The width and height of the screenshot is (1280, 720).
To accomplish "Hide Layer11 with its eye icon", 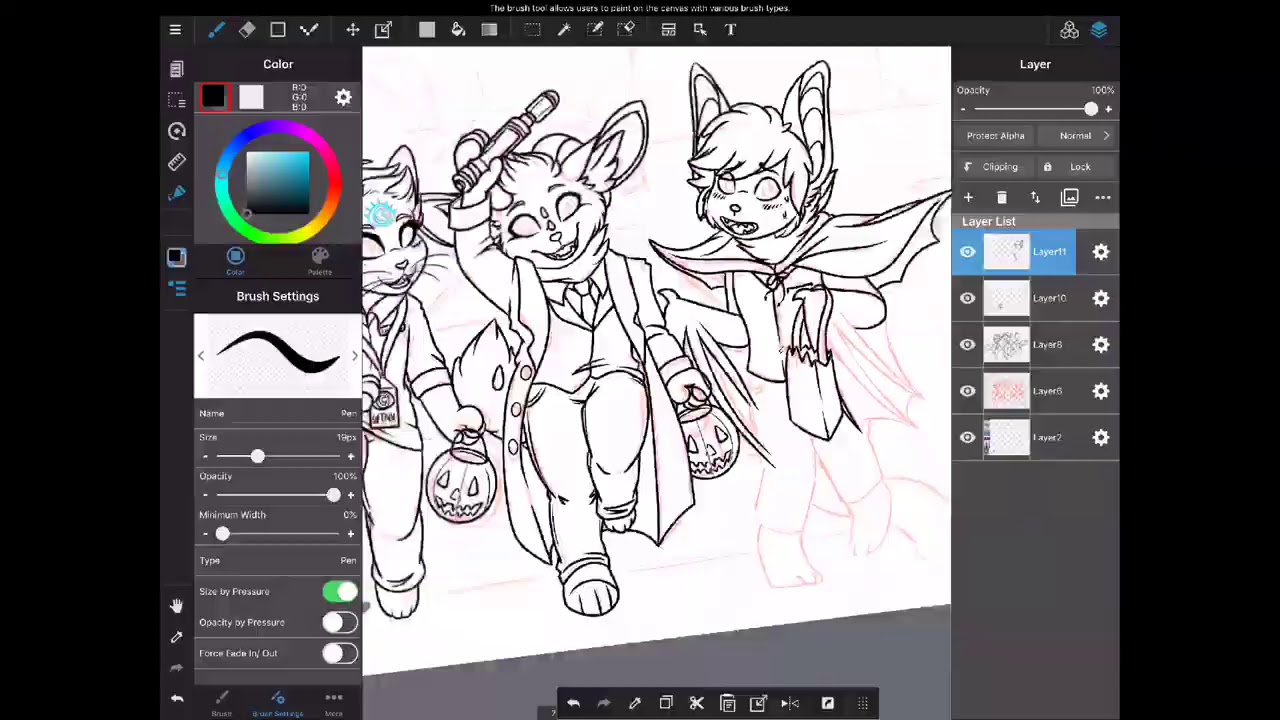I will (x=967, y=252).
